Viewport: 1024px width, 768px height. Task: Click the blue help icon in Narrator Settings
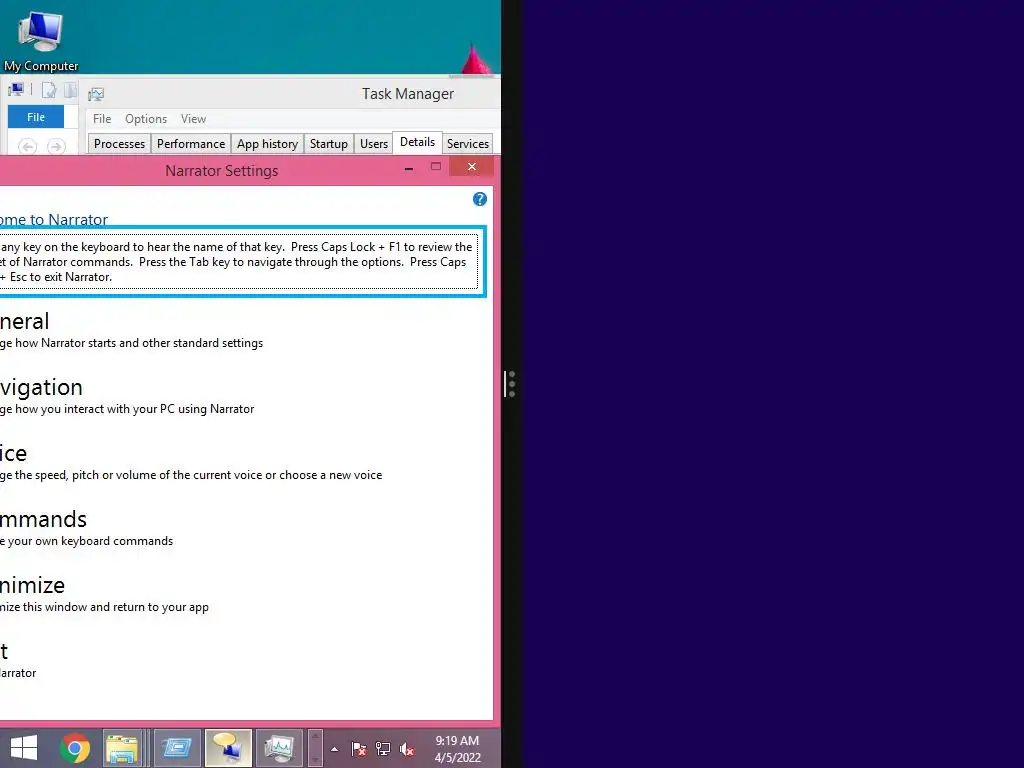click(x=479, y=199)
